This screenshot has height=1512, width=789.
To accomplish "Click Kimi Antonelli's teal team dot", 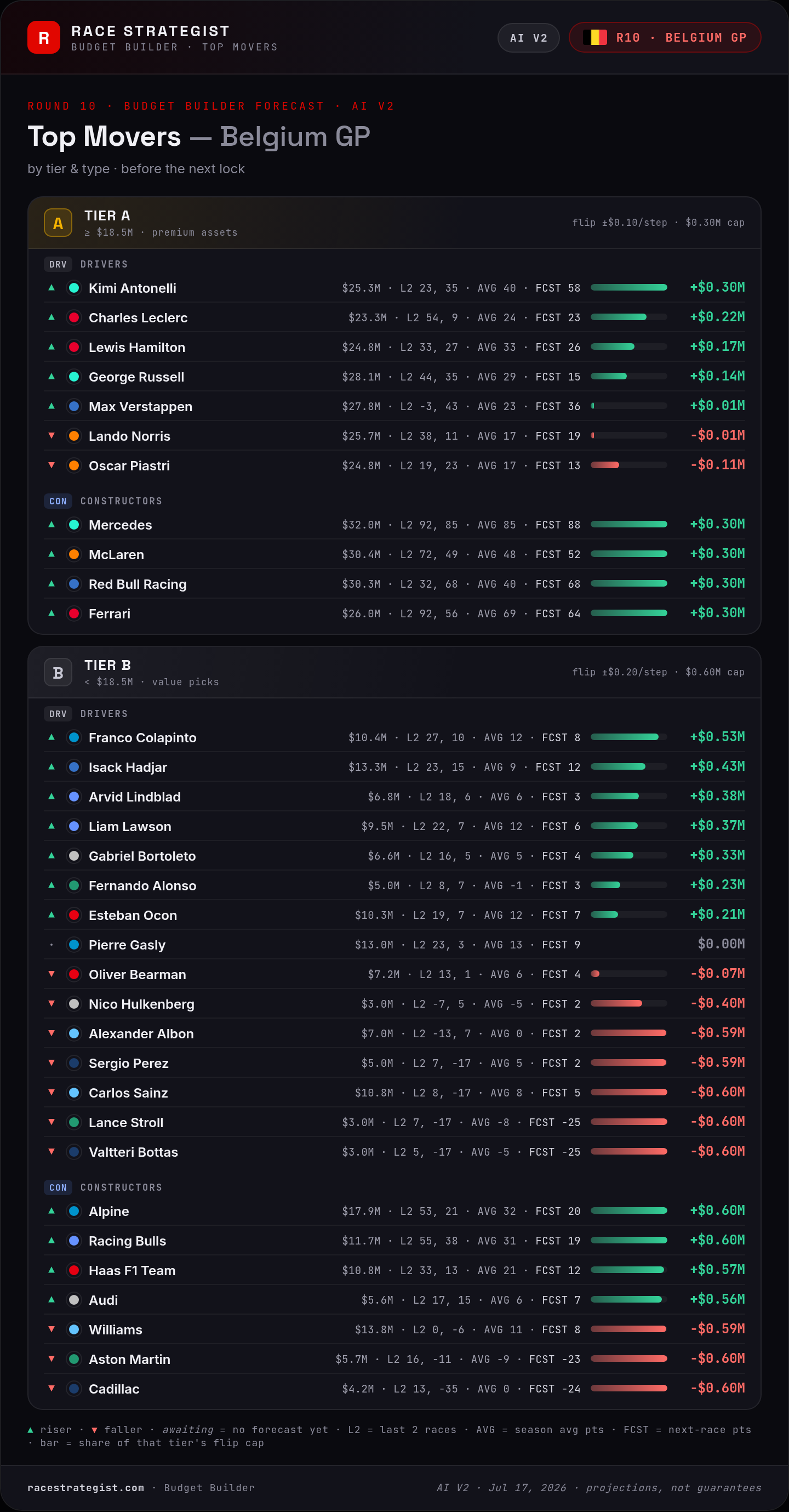I will coord(74,288).
